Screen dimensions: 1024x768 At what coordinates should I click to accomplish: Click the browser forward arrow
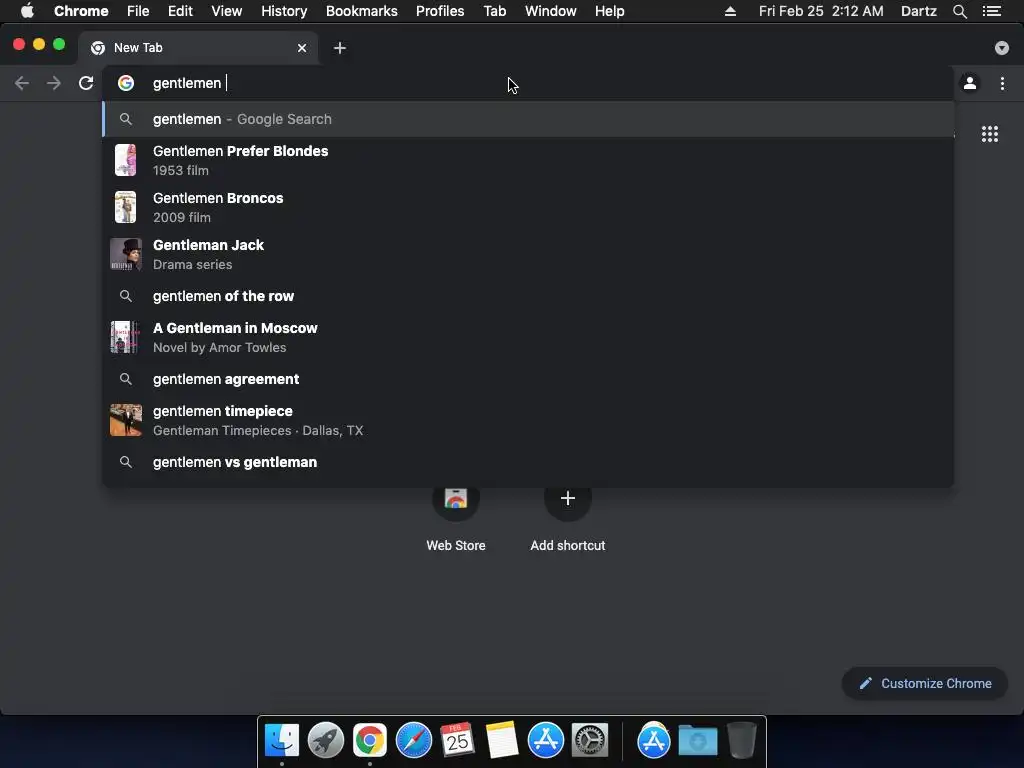[x=54, y=83]
